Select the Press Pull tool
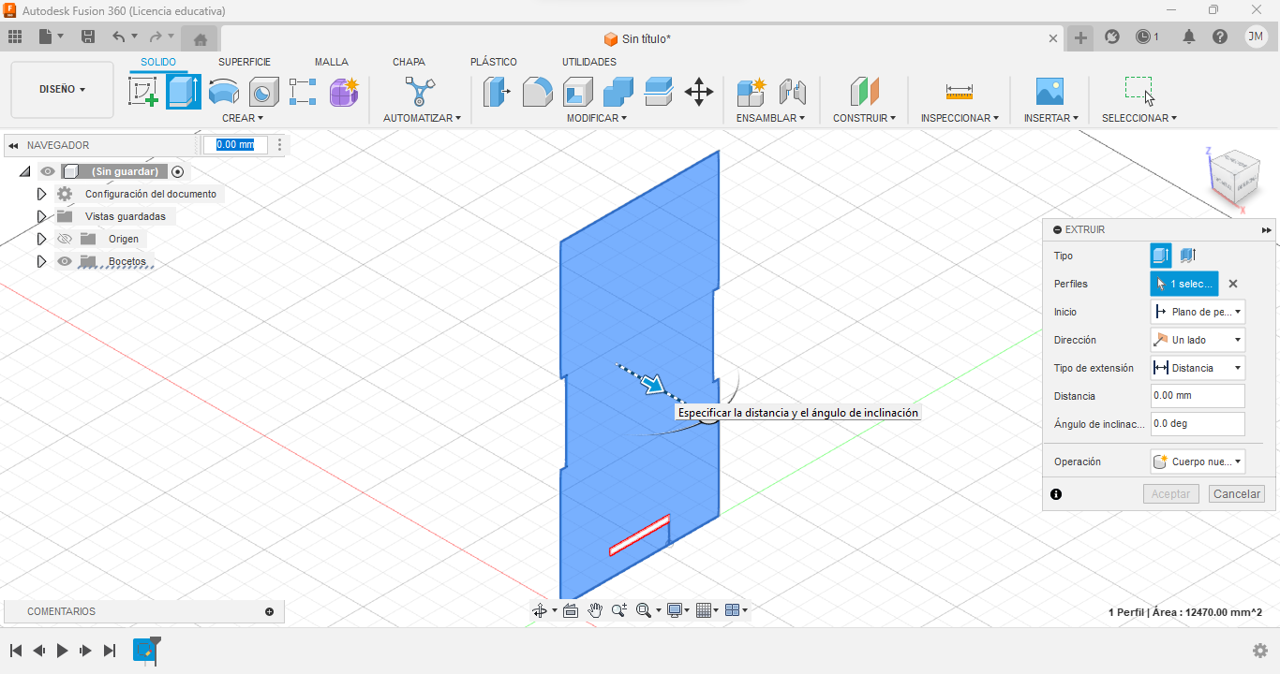This screenshot has height=674, width=1280. pos(496,92)
